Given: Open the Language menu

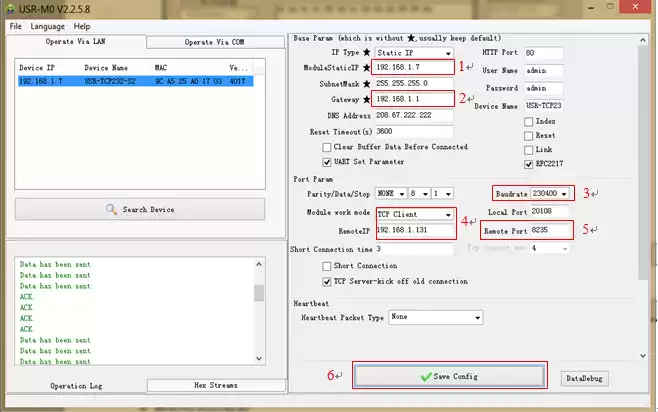Looking at the screenshot, I should (47, 25).
